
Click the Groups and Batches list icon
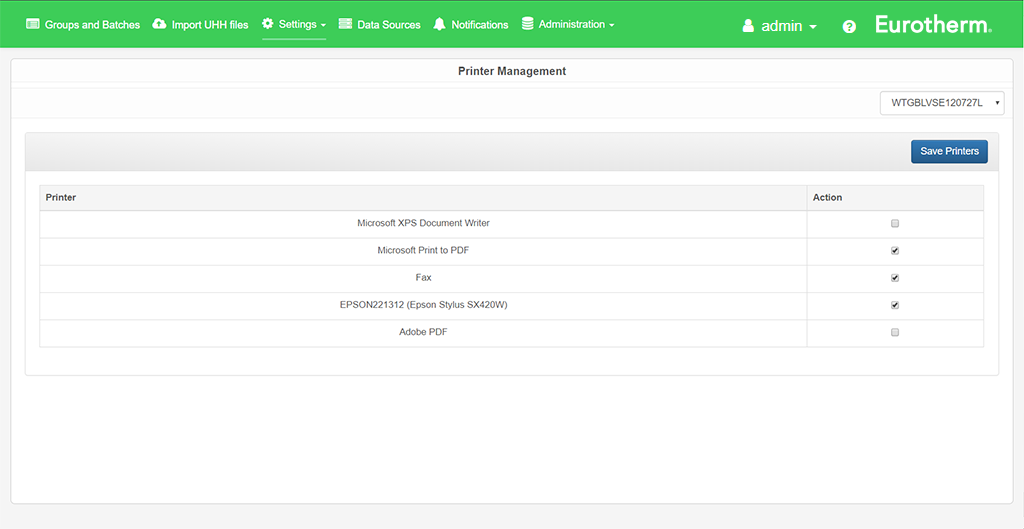pyautogui.click(x=32, y=24)
